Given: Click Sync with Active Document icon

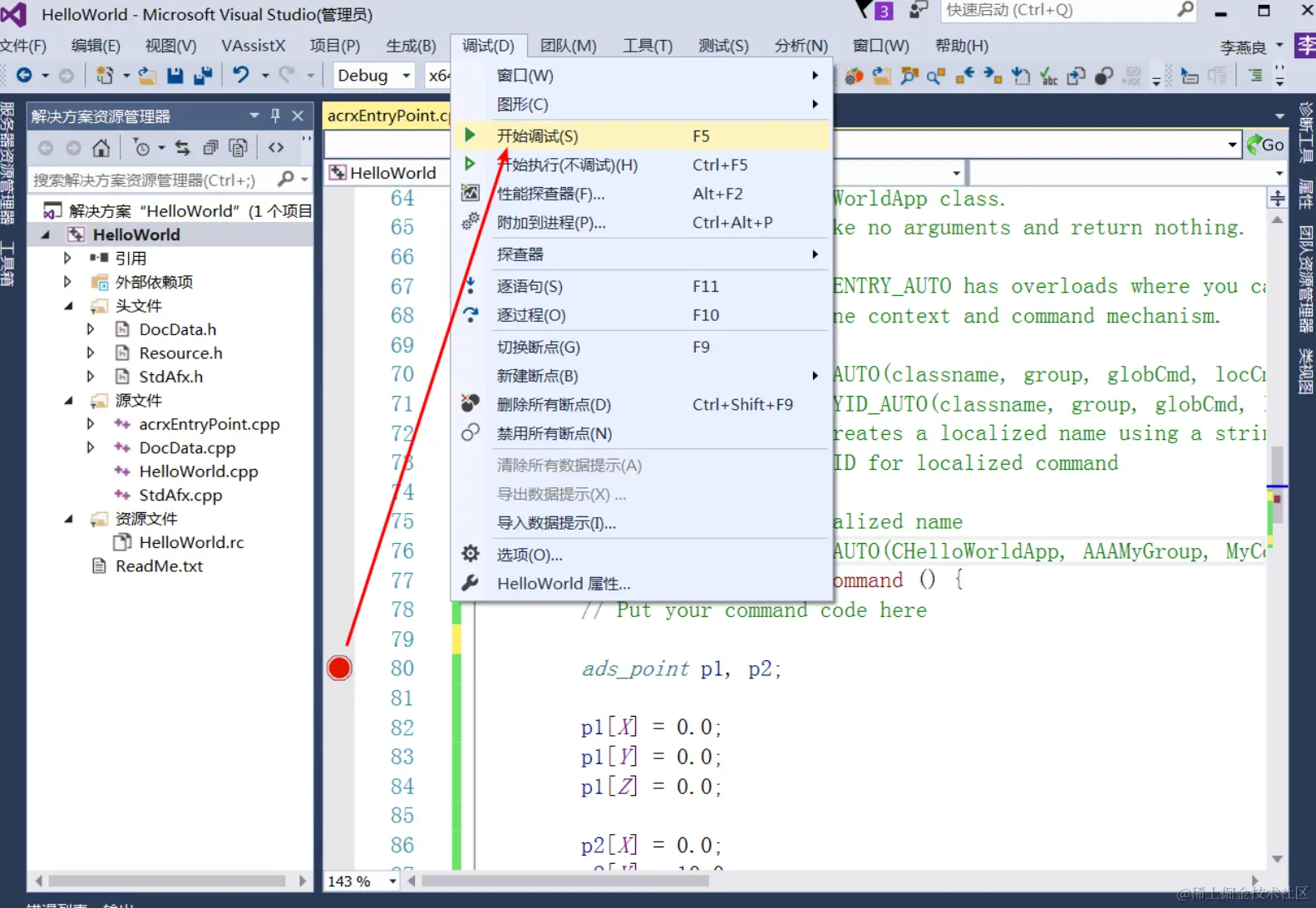Looking at the screenshot, I should point(183,148).
